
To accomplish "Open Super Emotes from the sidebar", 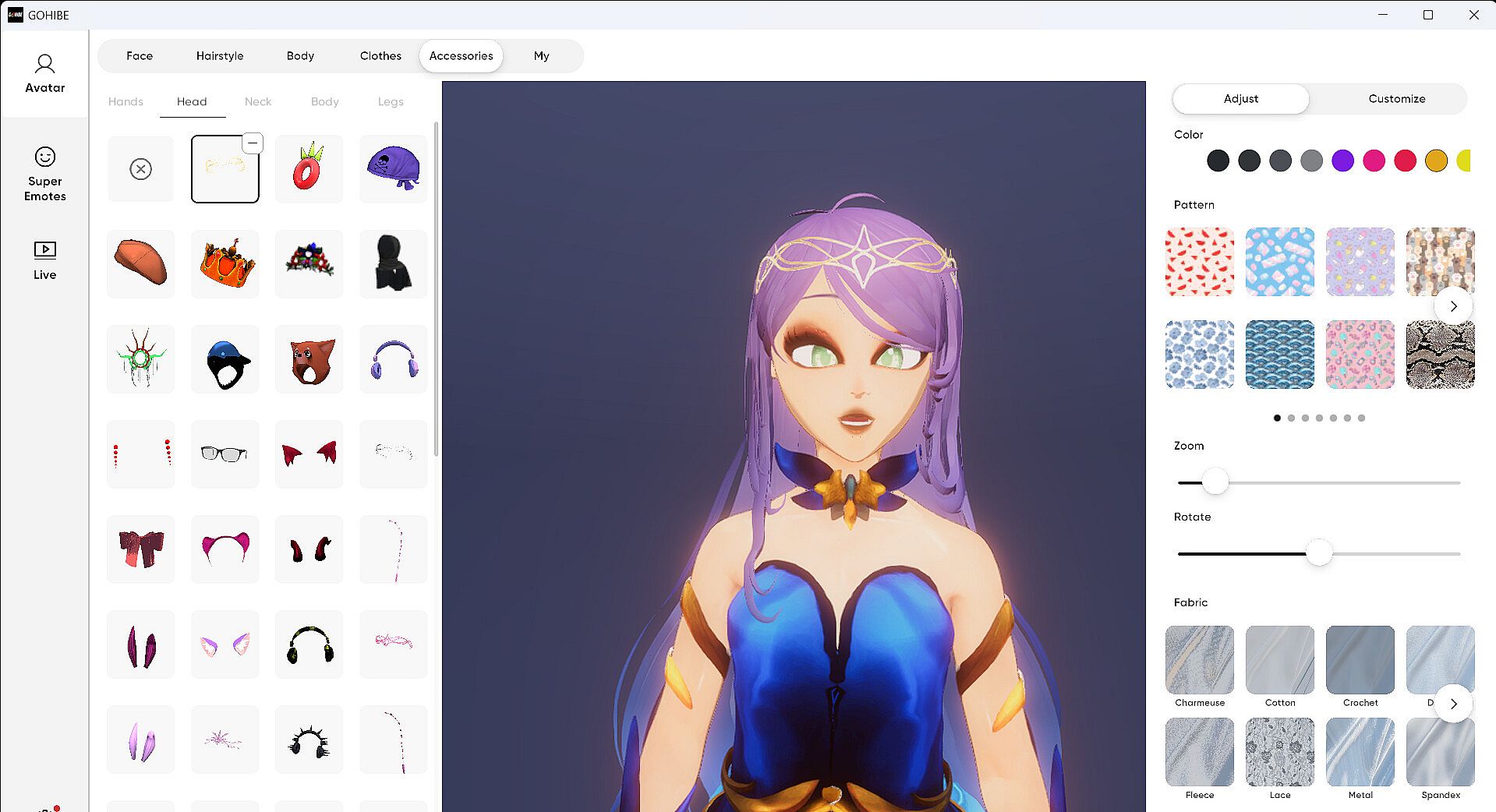I will pos(44,174).
